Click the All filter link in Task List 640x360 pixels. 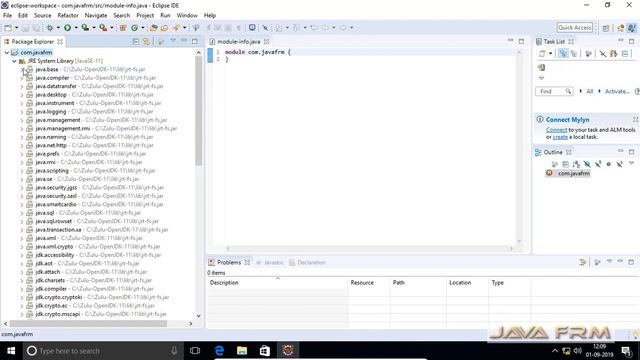589,91
